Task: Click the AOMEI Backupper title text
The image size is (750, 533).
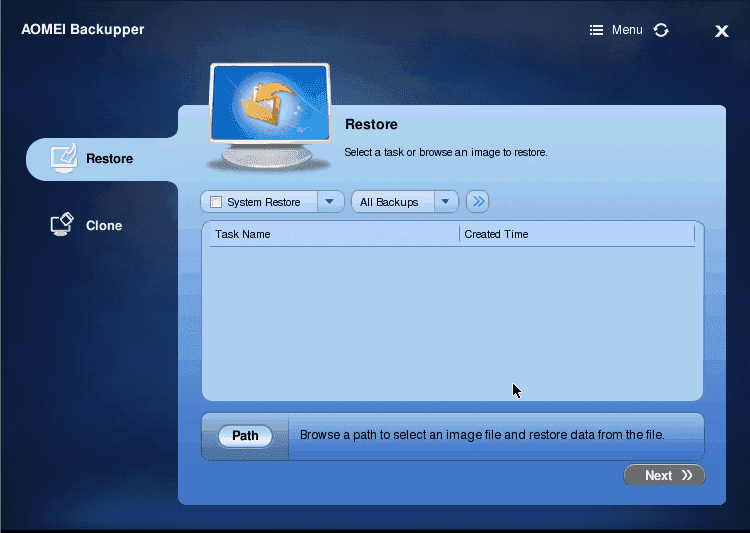Action: (83, 29)
